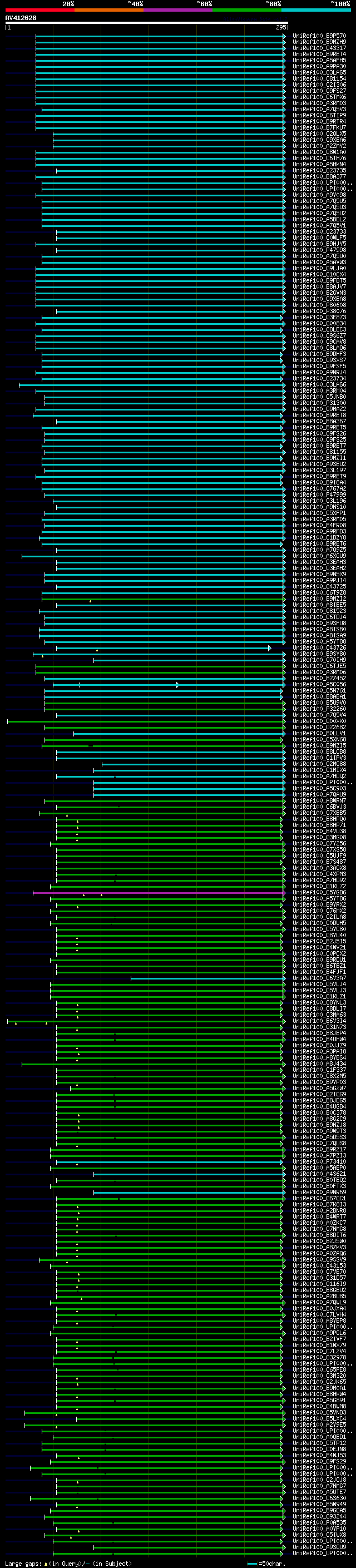Click the UniRef100_C6TJE5 entry

[319, 666]
